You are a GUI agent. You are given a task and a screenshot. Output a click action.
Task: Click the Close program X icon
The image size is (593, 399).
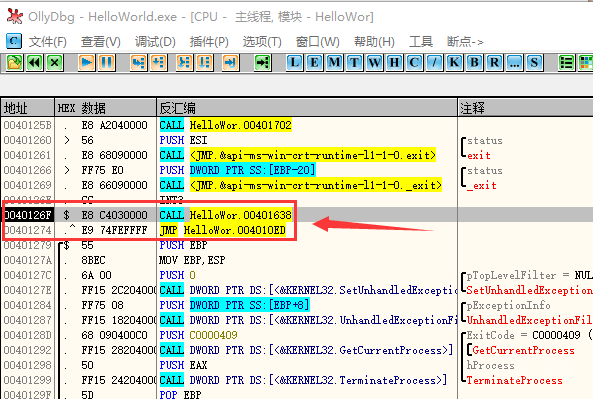coord(54,62)
